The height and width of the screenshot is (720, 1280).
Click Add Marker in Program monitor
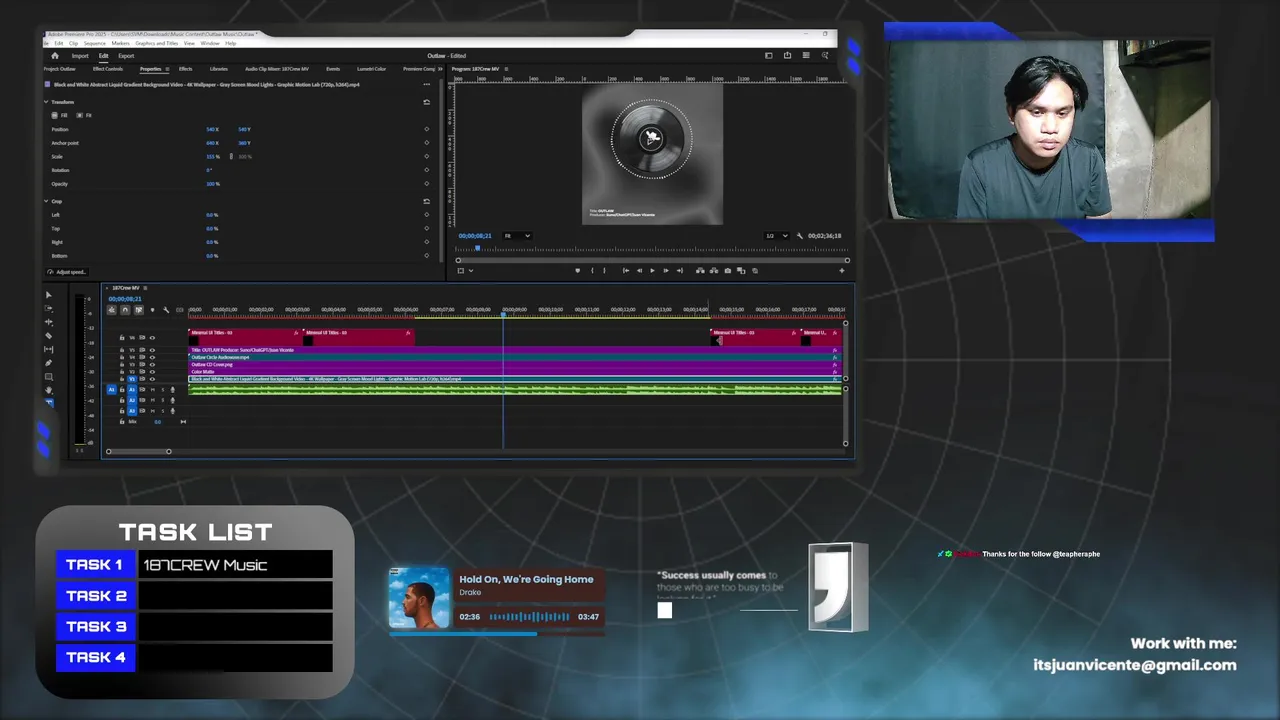click(x=577, y=270)
